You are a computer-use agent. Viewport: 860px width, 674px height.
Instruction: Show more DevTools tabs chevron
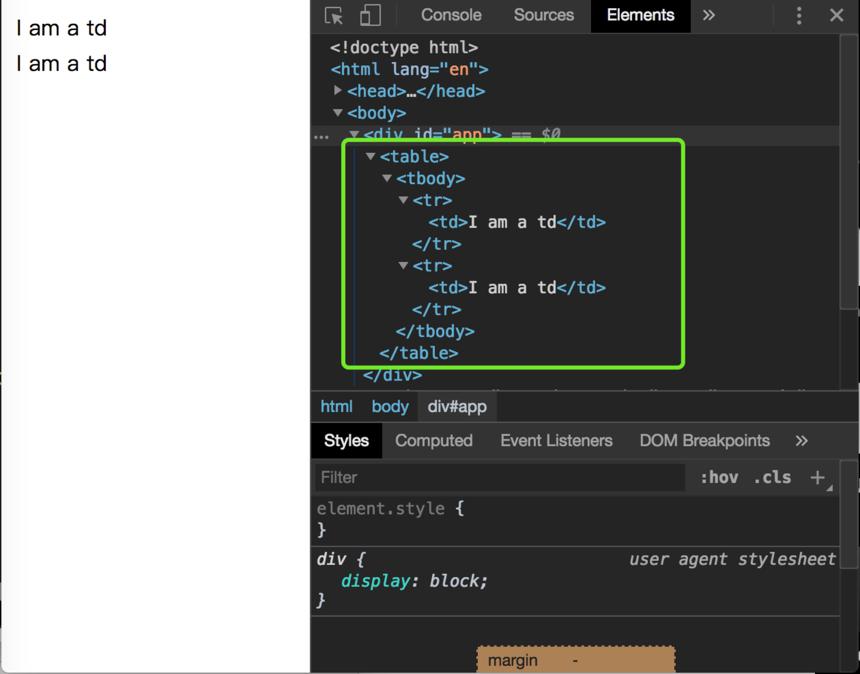point(709,15)
